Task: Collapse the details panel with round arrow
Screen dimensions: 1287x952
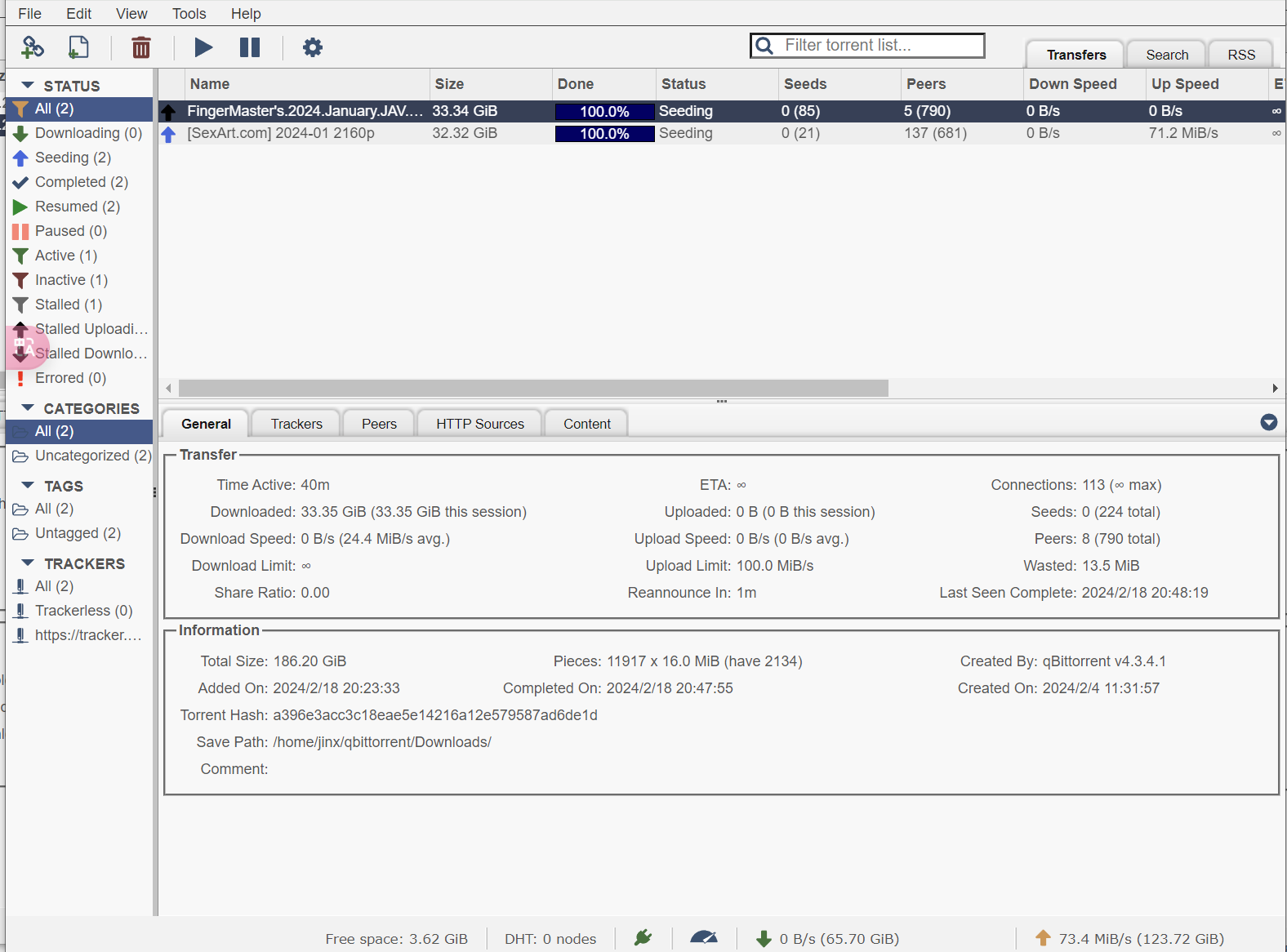Action: (x=1268, y=422)
